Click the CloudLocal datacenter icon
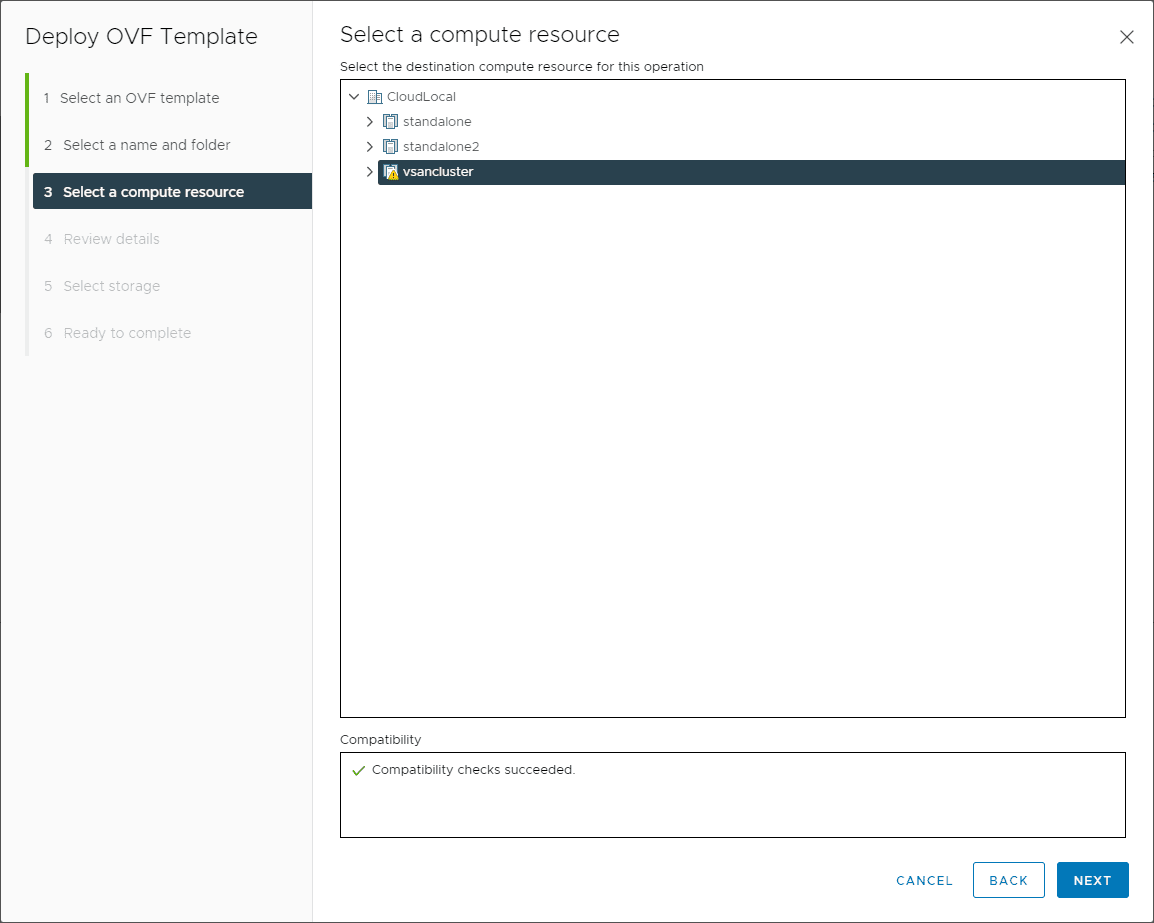This screenshot has height=923, width=1154. pyautogui.click(x=375, y=97)
